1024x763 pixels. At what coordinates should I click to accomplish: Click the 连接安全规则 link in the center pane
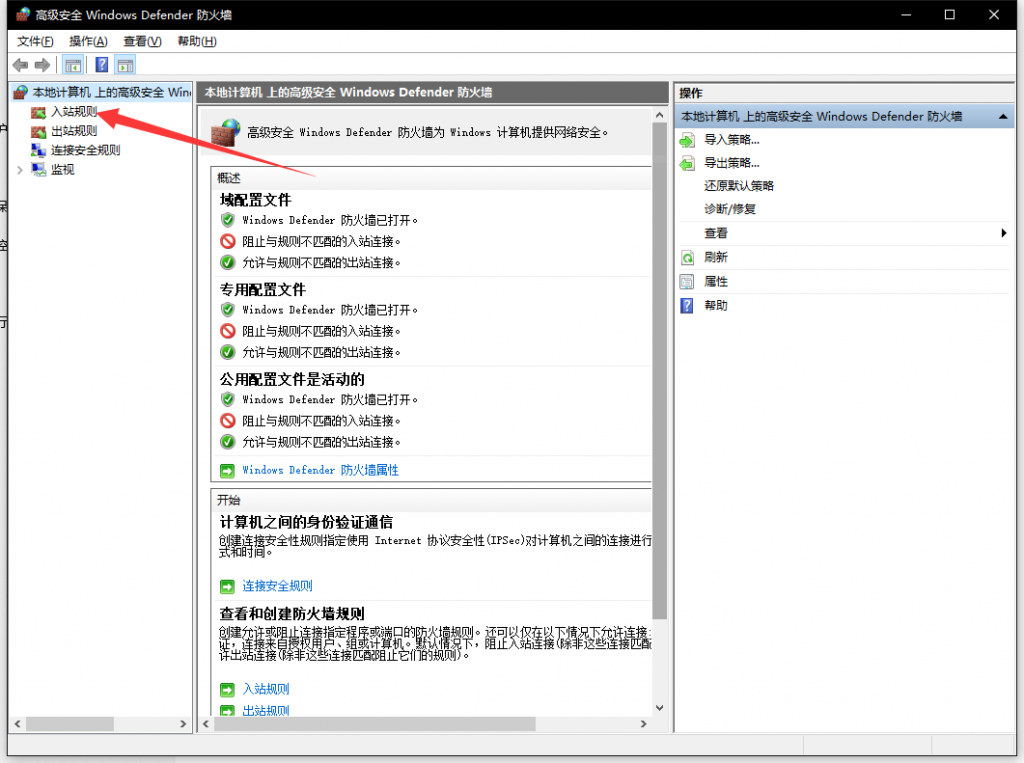(x=277, y=586)
